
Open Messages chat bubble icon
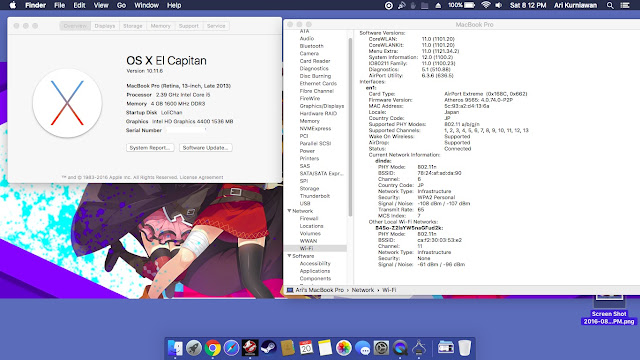(x=362, y=348)
